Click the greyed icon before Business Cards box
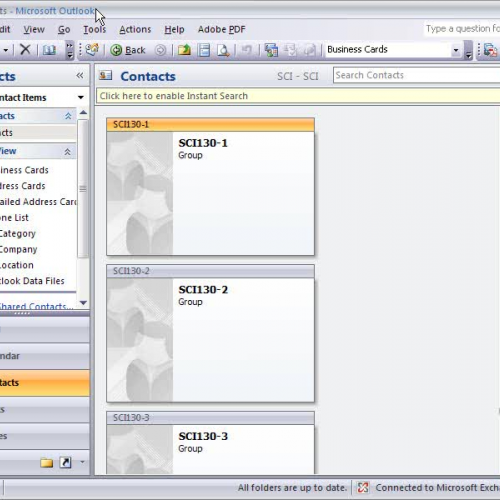The width and height of the screenshot is (500, 500). (x=310, y=50)
